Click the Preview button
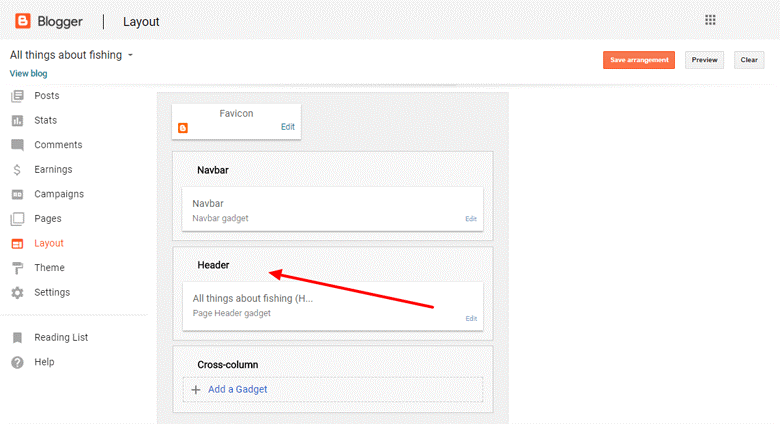Image resolution: width=780 pixels, height=424 pixels. coord(704,60)
